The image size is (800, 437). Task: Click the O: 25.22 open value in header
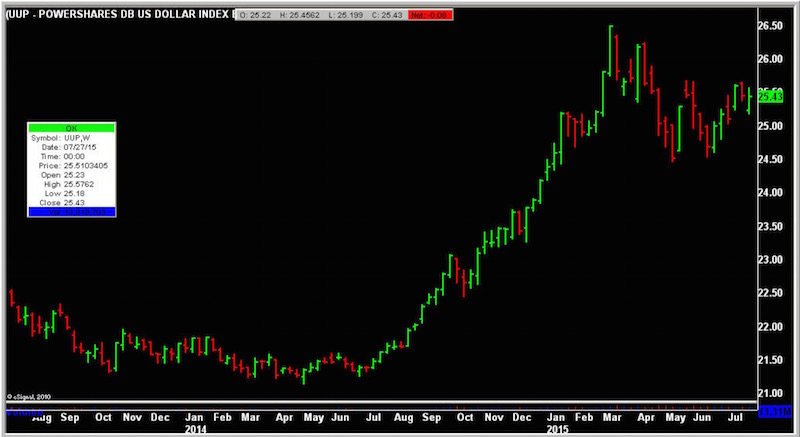(258, 16)
